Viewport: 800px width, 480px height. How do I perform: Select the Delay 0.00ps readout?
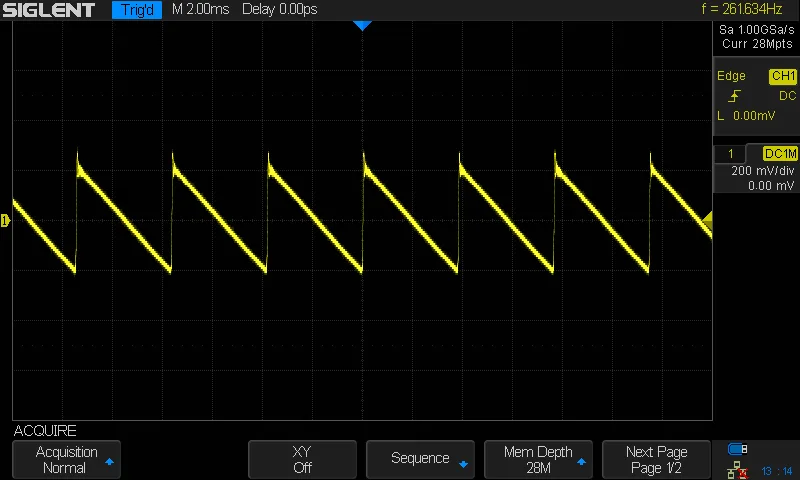(280, 9)
